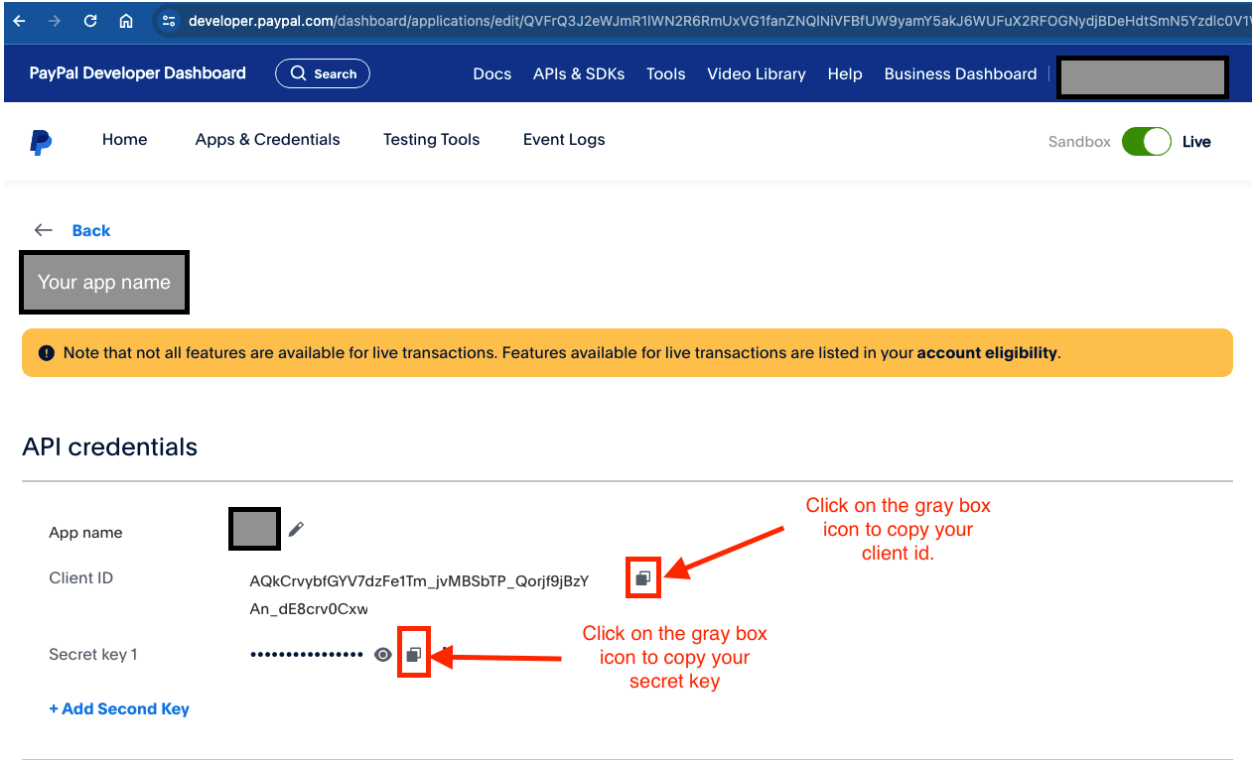The image size is (1254, 766).
Task: Click the Sandbox label
Action: 1079,142
